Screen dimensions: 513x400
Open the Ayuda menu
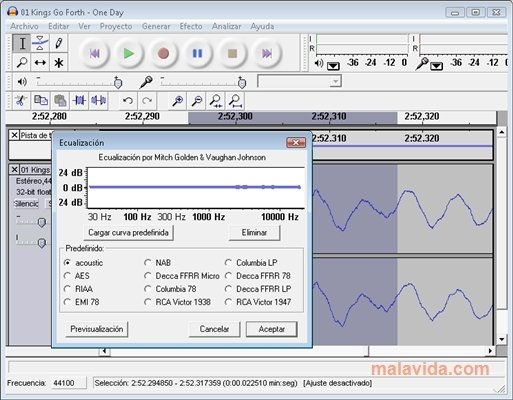click(x=262, y=26)
